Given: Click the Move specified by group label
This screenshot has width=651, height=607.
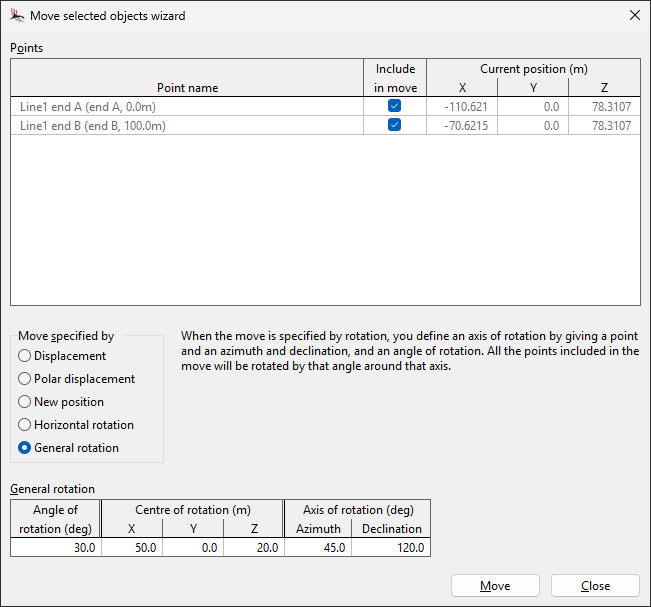Looking at the screenshot, I should click(66, 336).
